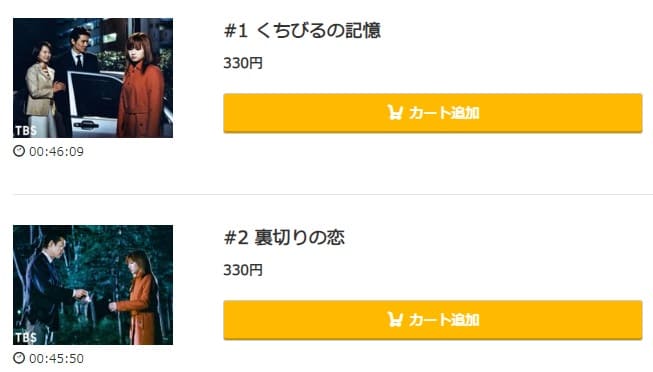
Task: Open the thumbnail for episode #2 裏切りの恋
Action: 93,285
